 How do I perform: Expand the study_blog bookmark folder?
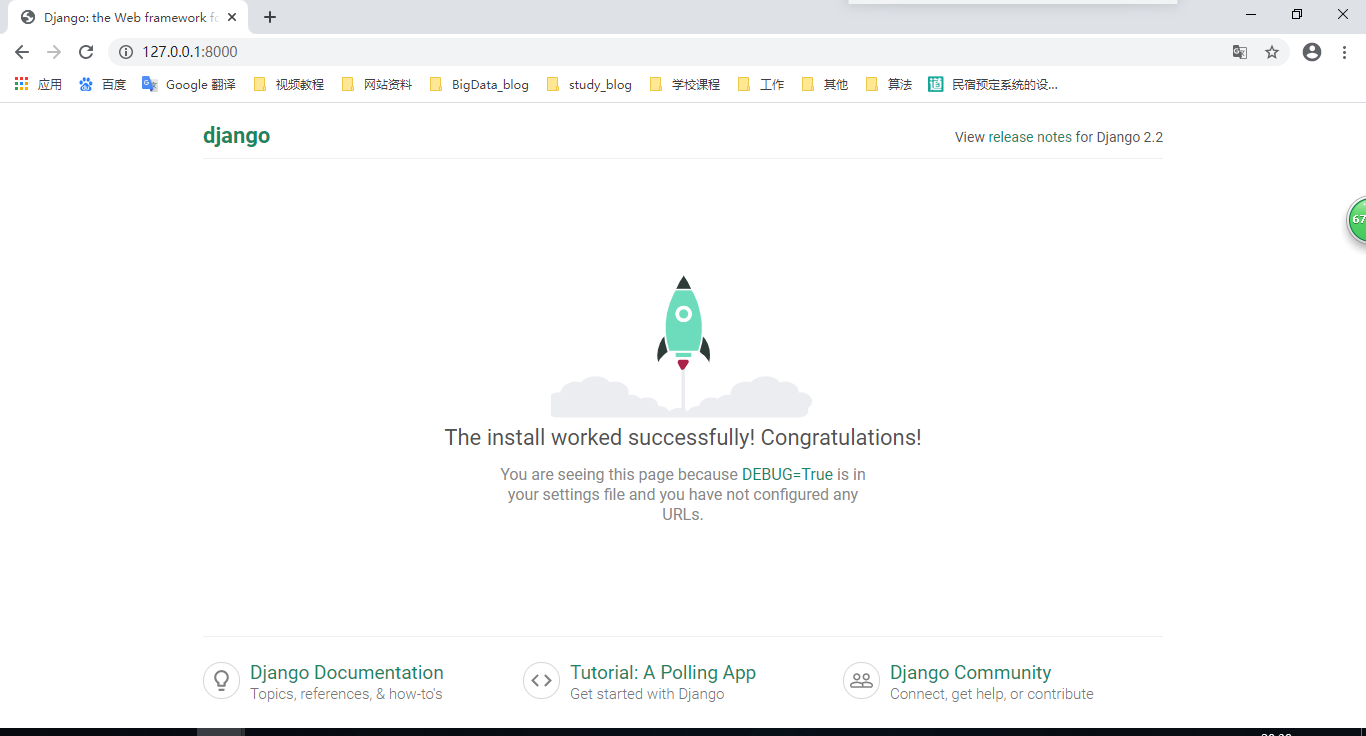tap(590, 85)
